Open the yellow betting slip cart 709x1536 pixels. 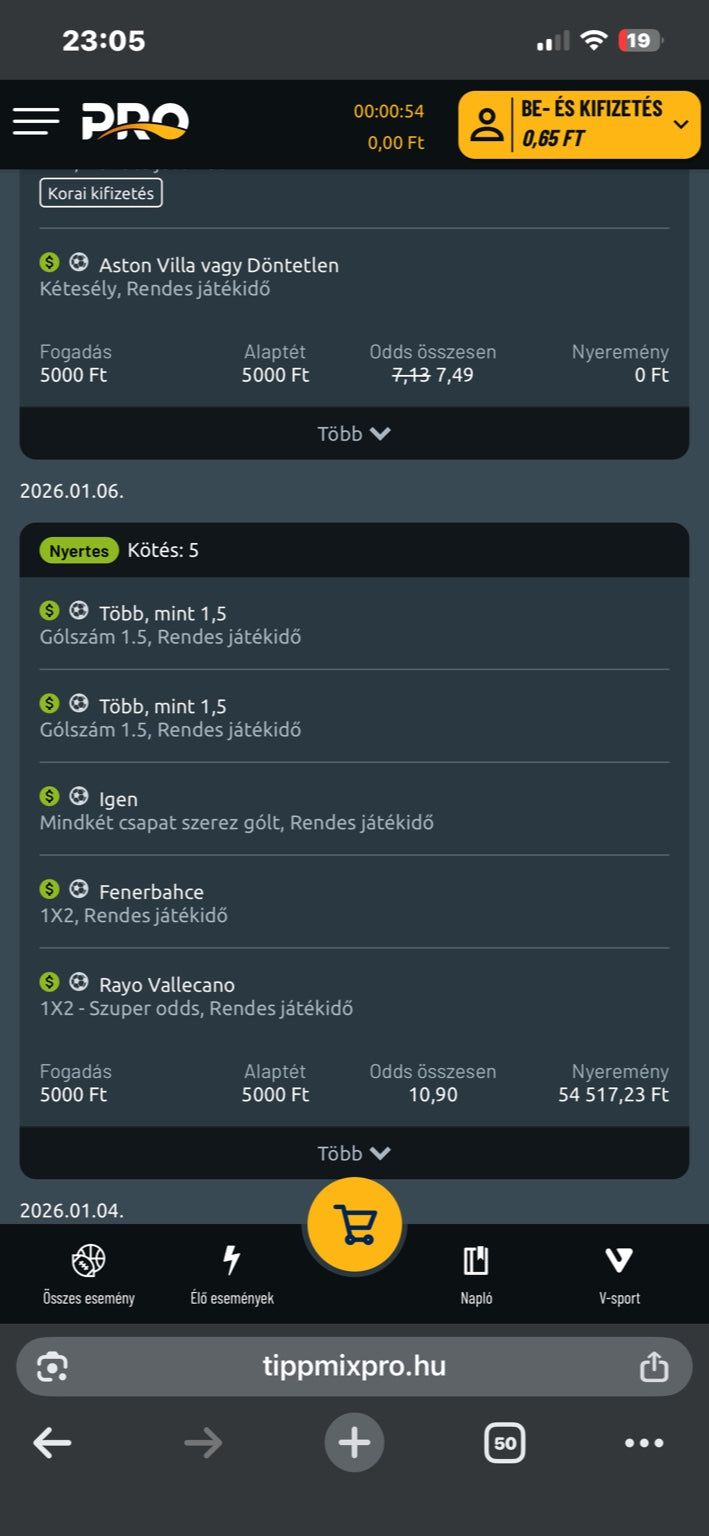click(x=354, y=1225)
